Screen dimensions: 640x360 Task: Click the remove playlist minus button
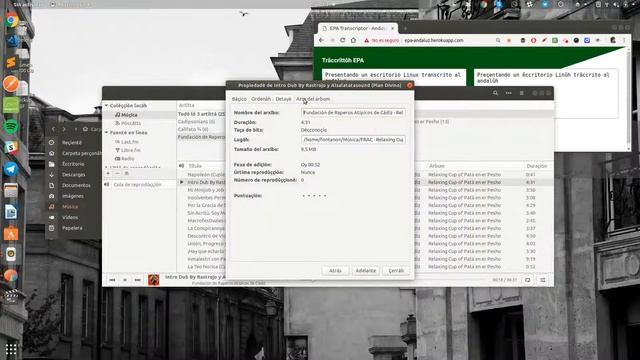[x=117, y=173]
